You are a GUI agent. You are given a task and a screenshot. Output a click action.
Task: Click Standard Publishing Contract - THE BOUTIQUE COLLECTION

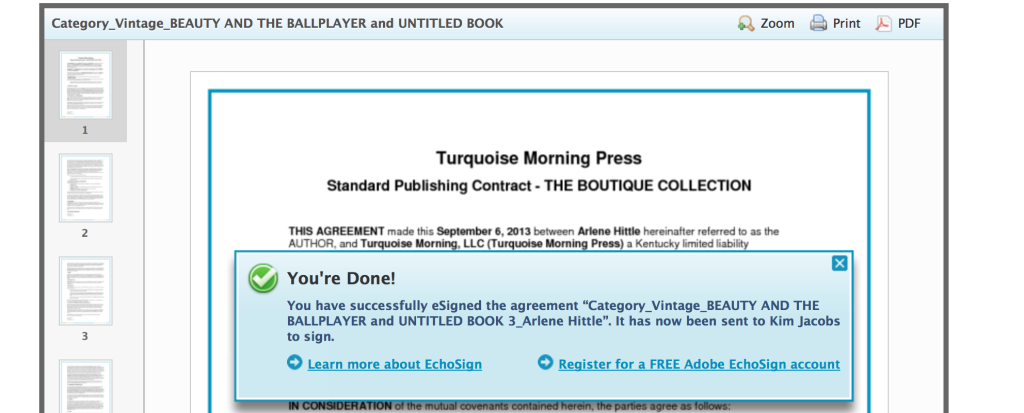click(539, 186)
